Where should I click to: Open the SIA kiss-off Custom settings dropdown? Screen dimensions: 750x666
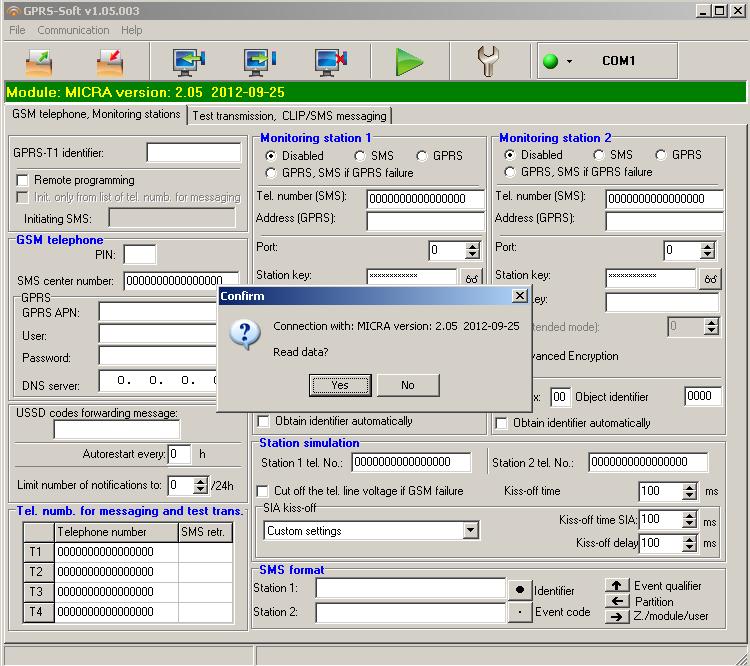tap(471, 530)
